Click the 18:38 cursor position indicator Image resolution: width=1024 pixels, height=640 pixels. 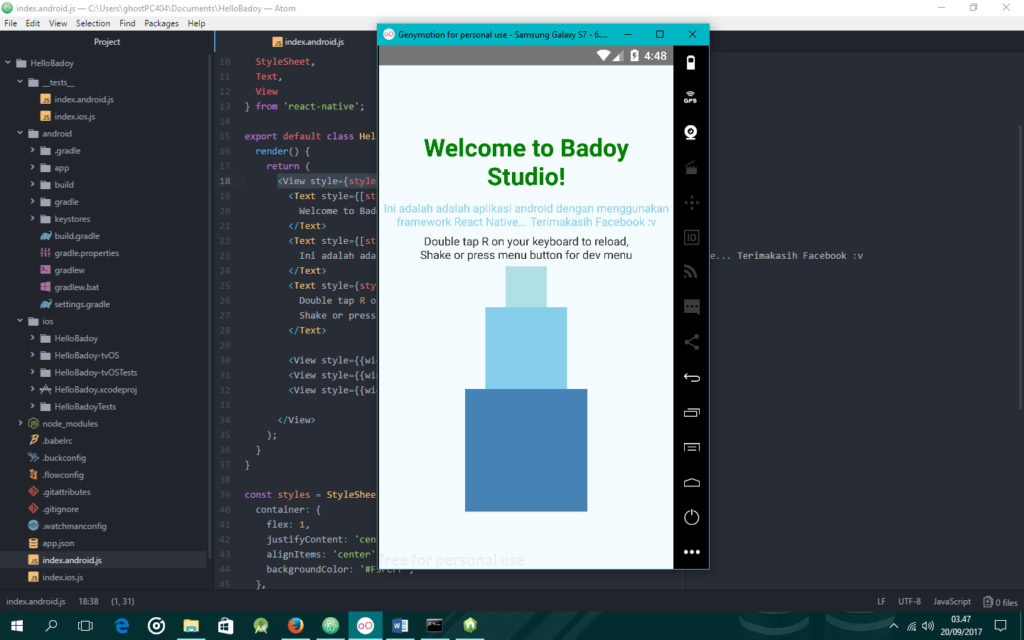coord(88,601)
